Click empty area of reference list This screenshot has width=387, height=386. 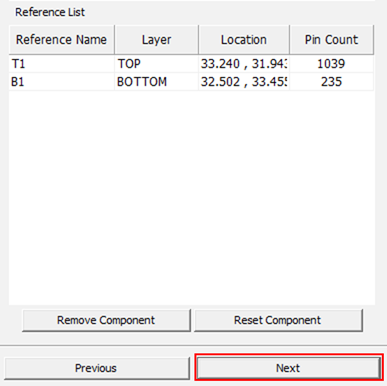coord(192,197)
